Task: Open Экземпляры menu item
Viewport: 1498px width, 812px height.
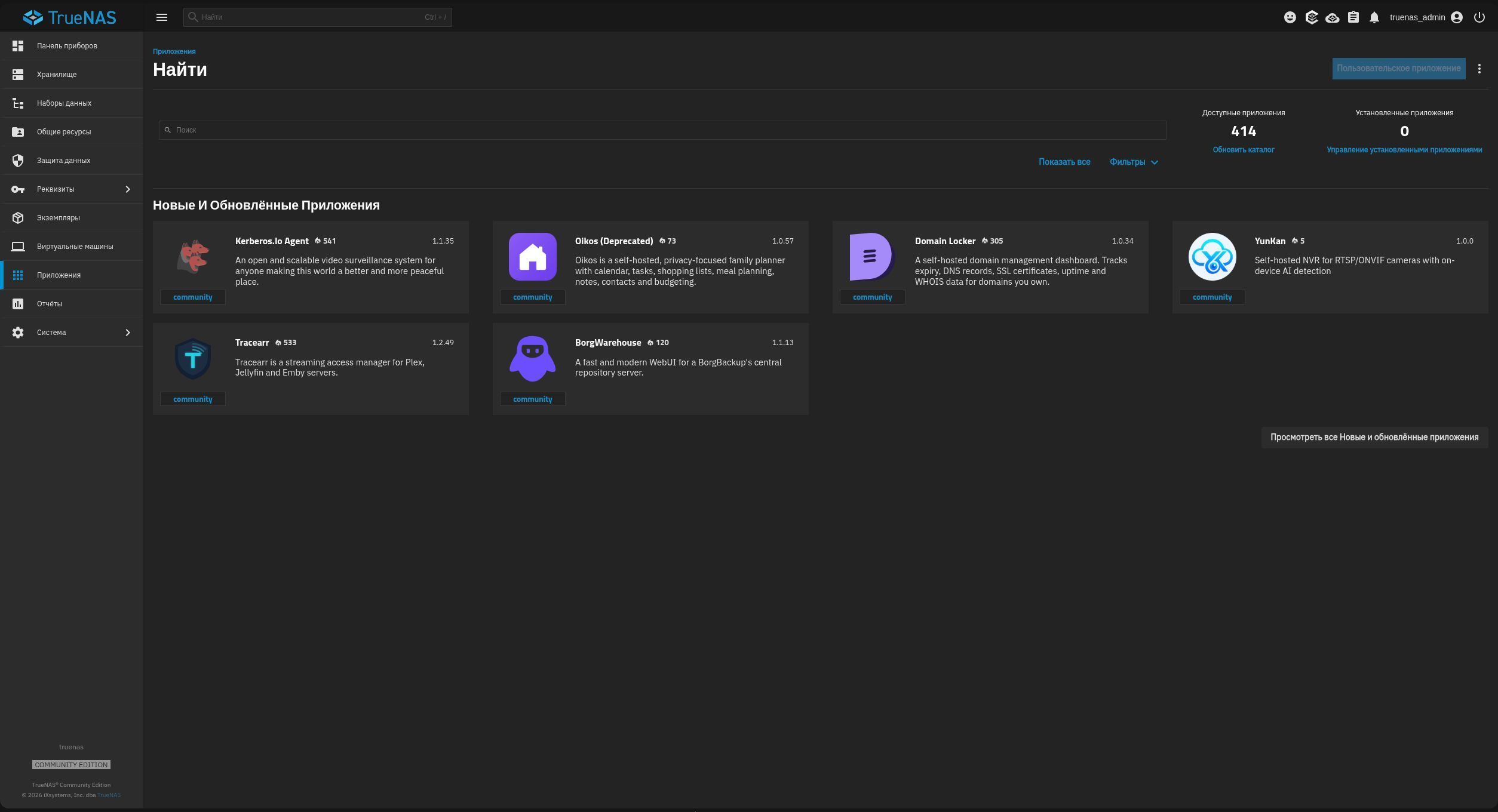Action: pos(72,218)
